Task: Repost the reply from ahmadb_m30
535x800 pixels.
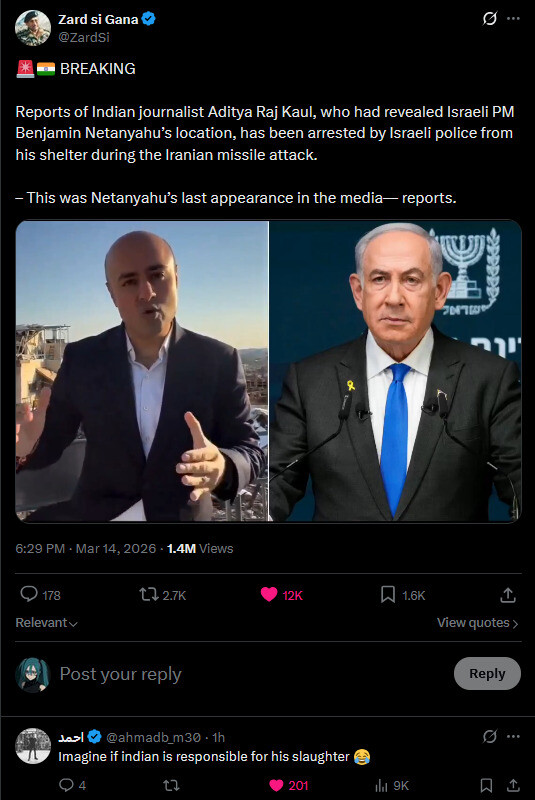Action: [171, 785]
